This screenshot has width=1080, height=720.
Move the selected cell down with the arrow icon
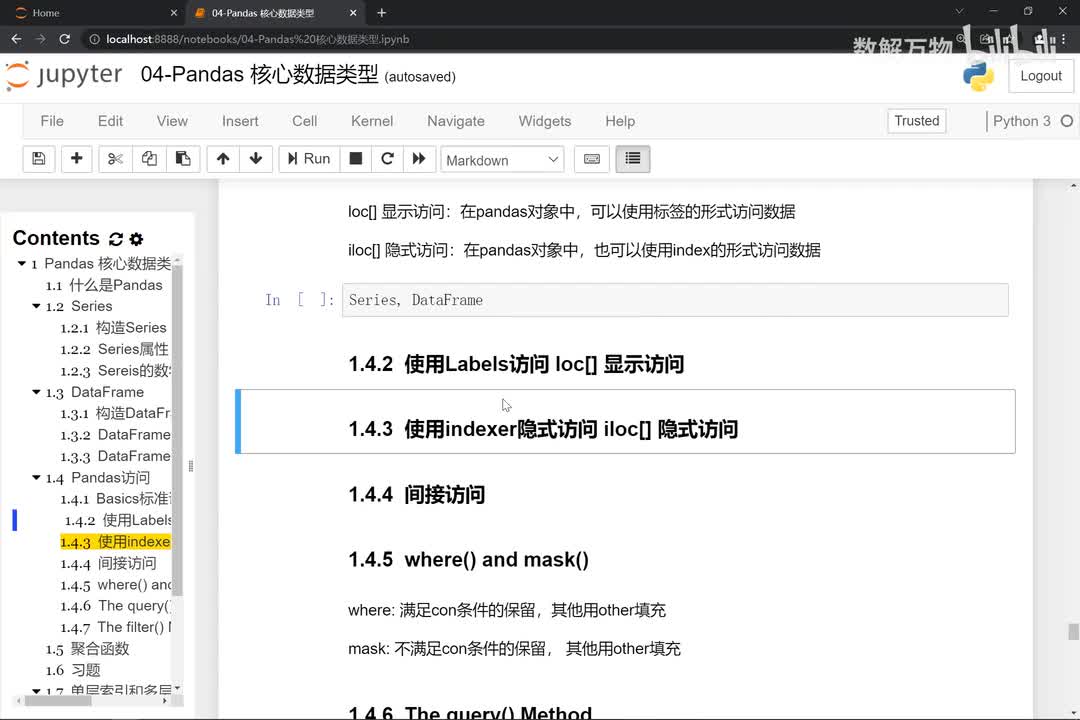256,159
